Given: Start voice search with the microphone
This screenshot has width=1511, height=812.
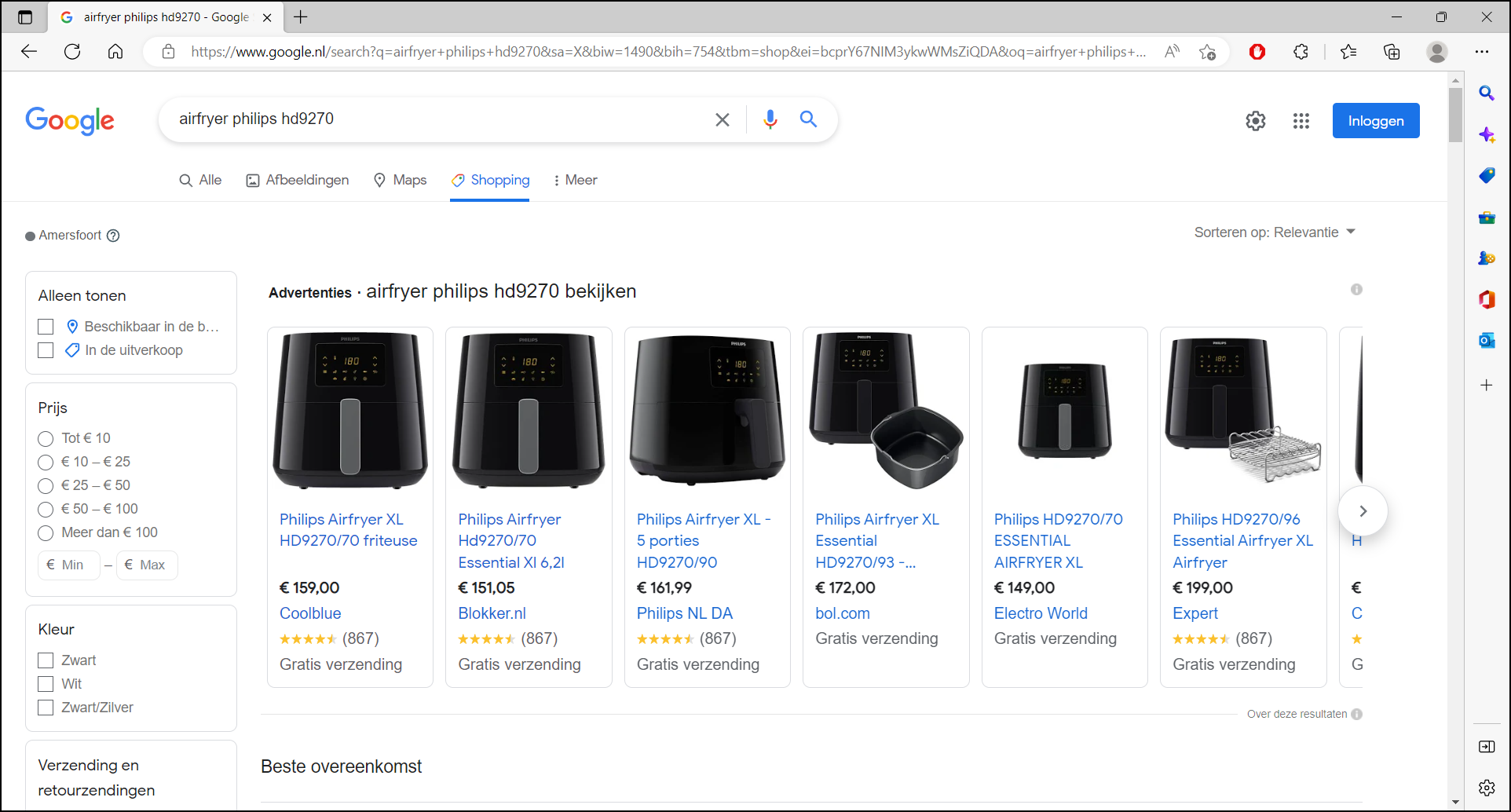Looking at the screenshot, I should [x=770, y=119].
